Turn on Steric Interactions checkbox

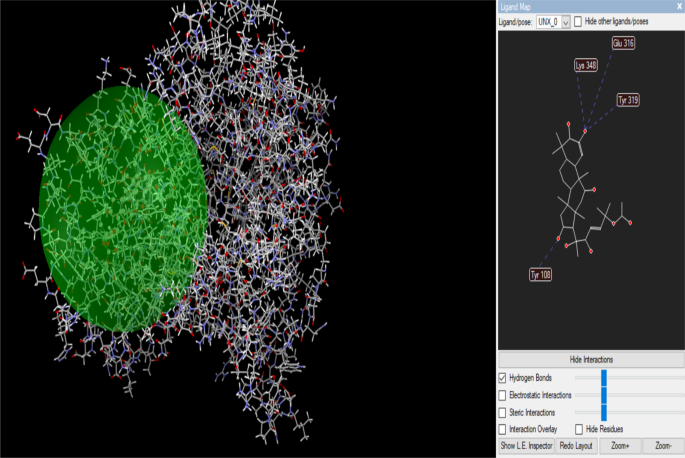coord(503,412)
